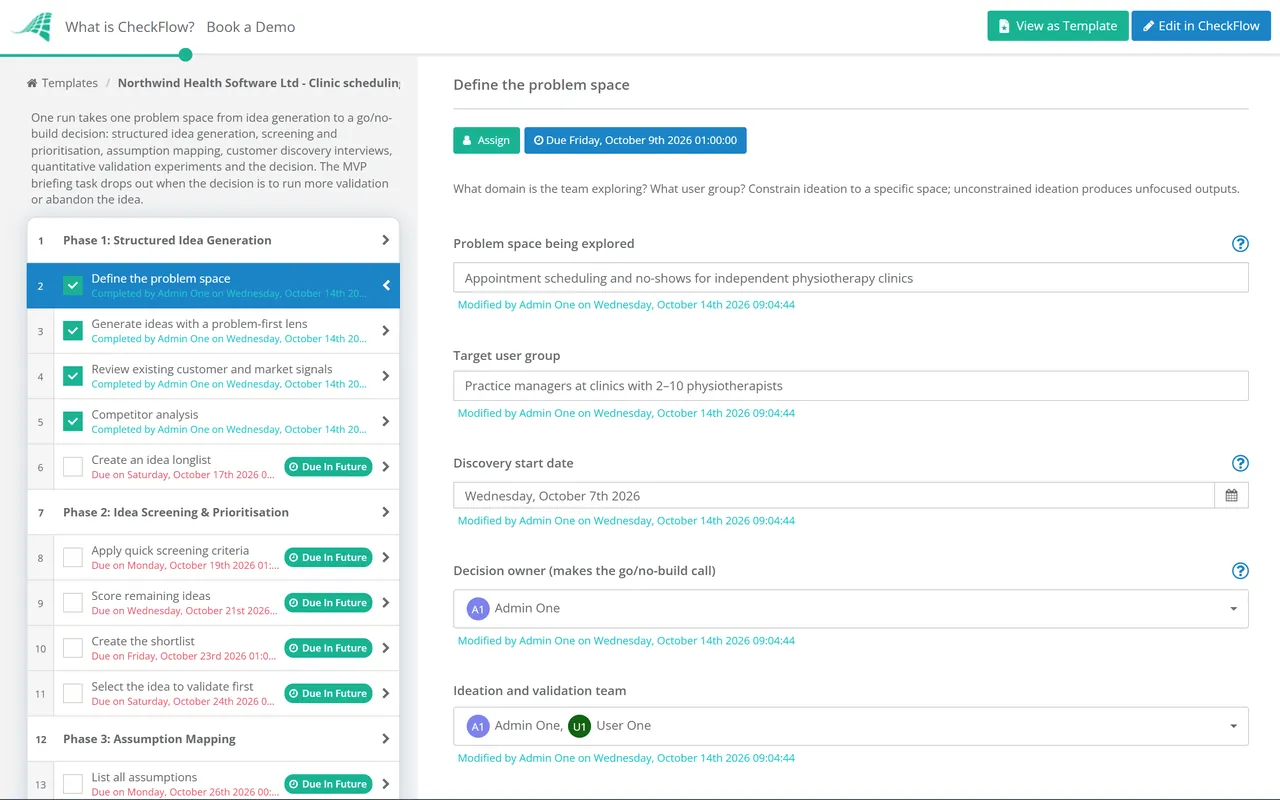This screenshot has height=800, width=1280.
Task: Click the CheckFlow logo icon
Action: tap(32, 27)
